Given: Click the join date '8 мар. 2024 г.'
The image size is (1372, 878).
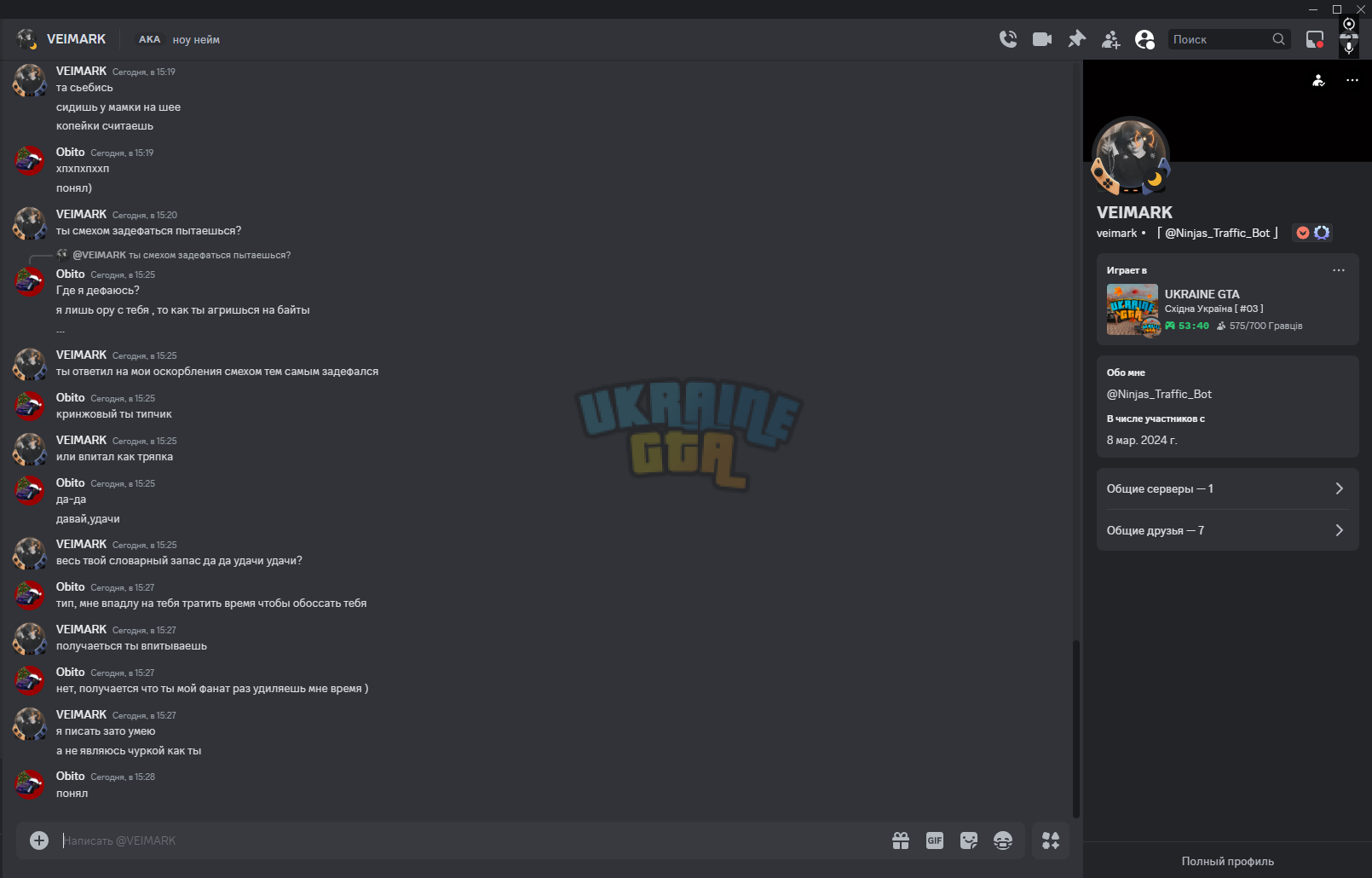Looking at the screenshot, I should pos(1142,440).
